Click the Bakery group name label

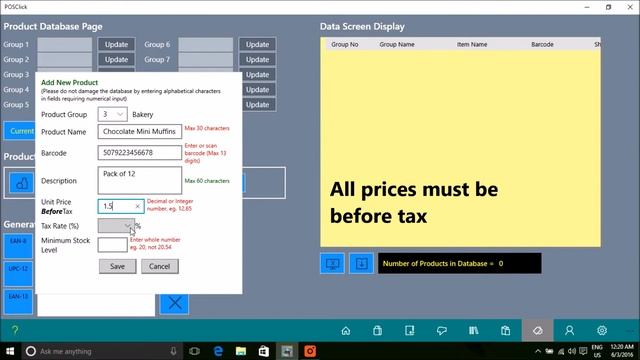143,115
